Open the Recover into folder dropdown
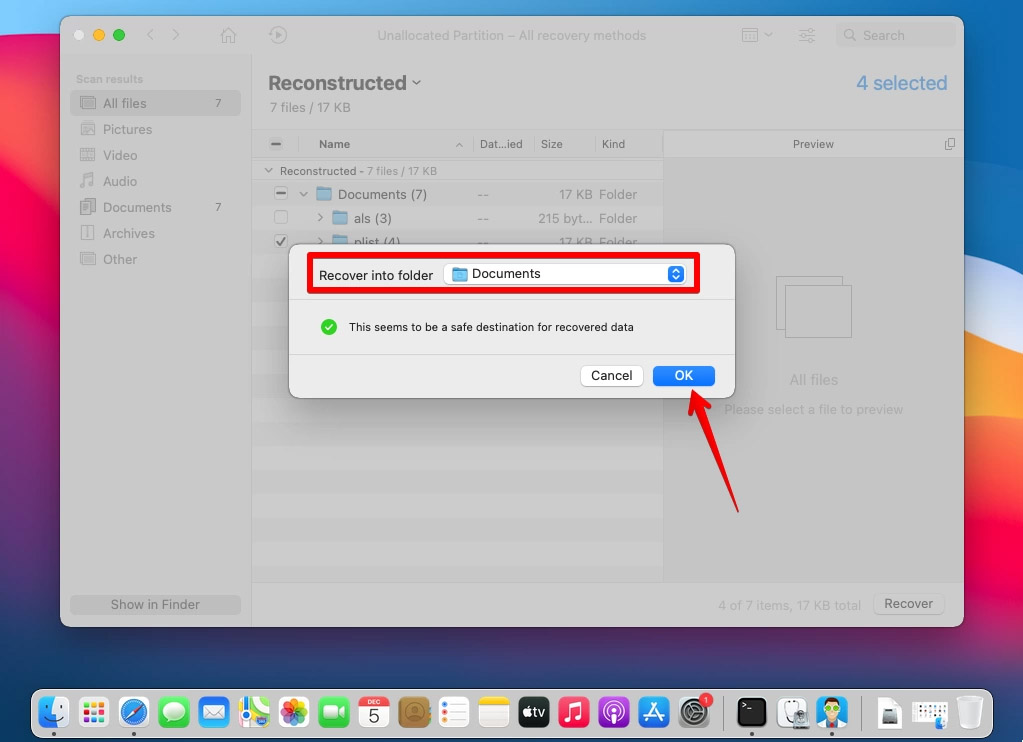This screenshot has height=742, width=1023. pyautogui.click(x=564, y=274)
